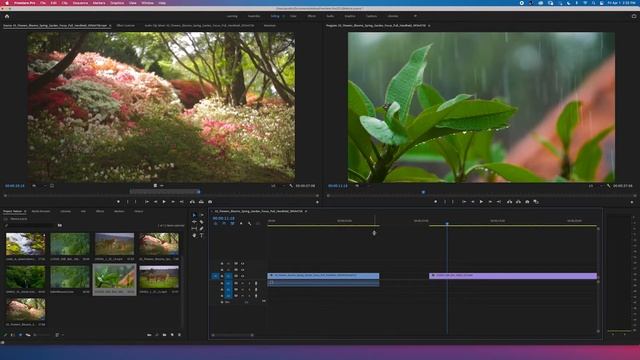Toggle V3 track output eye
The image size is (640, 360).
[x=242, y=263]
